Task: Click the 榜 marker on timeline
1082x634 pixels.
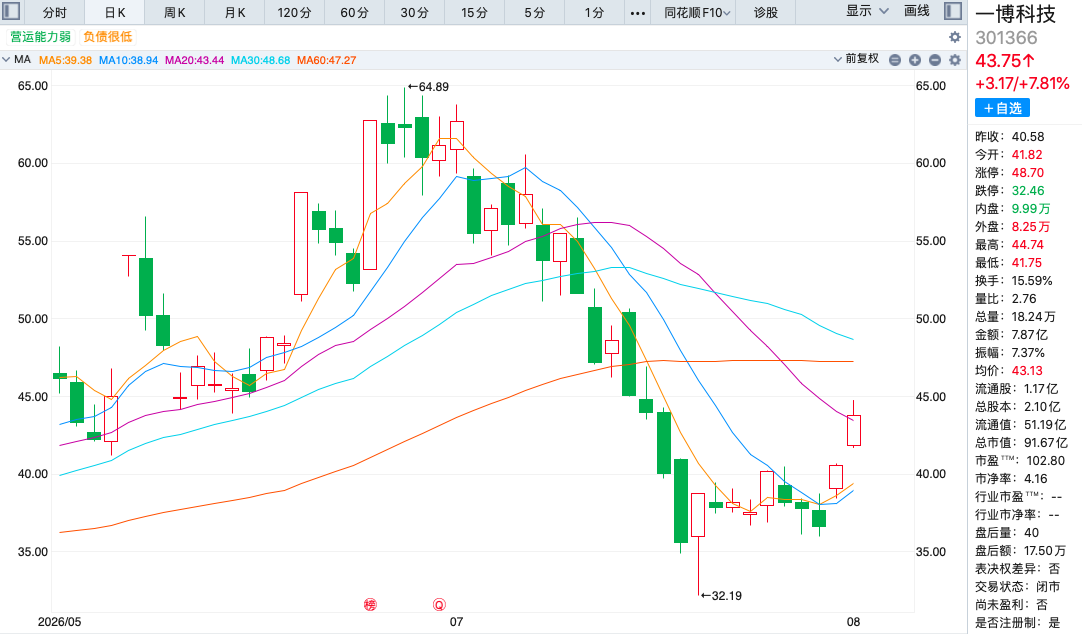Action: pyautogui.click(x=371, y=605)
